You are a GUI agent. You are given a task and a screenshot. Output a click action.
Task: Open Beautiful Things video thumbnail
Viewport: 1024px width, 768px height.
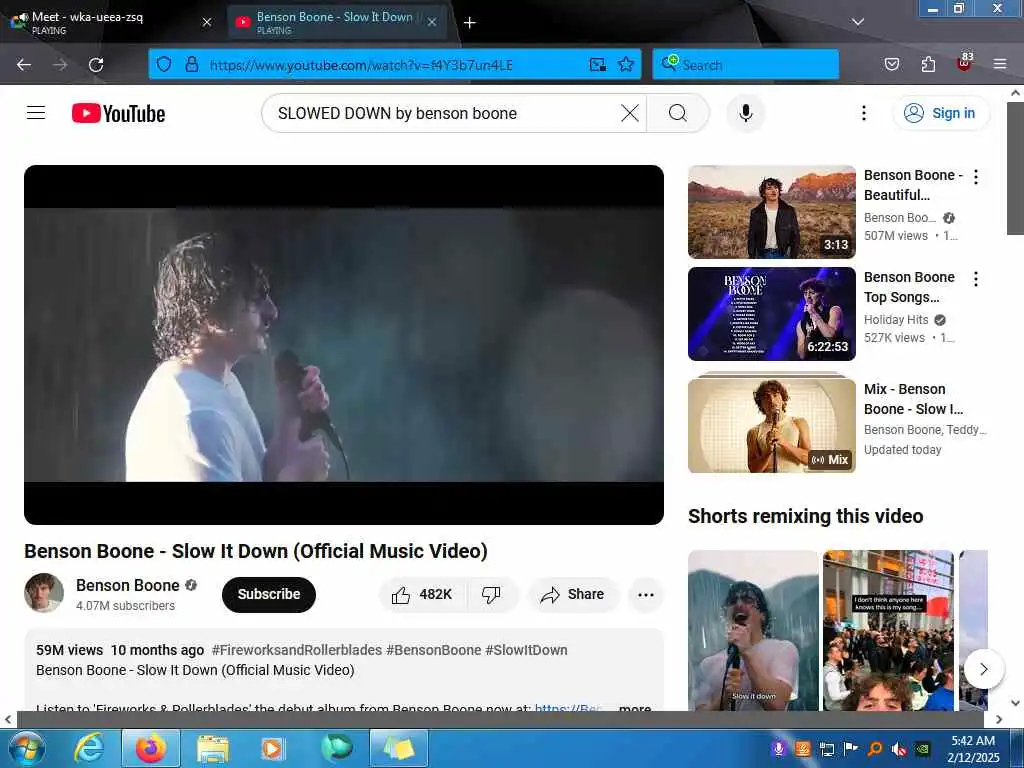click(x=771, y=212)
